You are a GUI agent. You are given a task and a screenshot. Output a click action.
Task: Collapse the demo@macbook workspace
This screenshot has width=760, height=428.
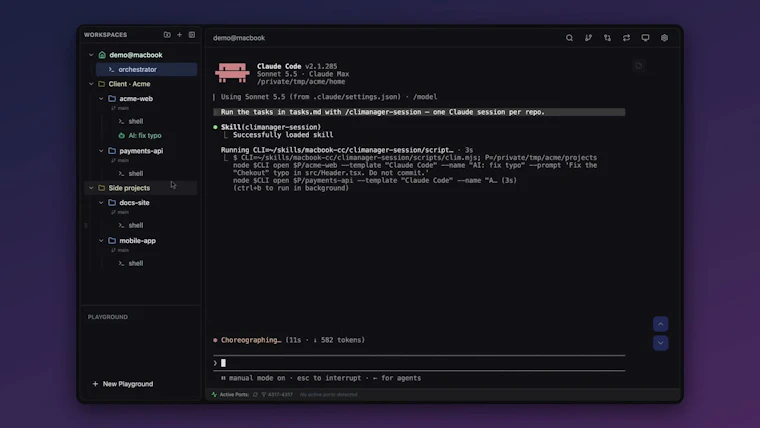(91, 55)
